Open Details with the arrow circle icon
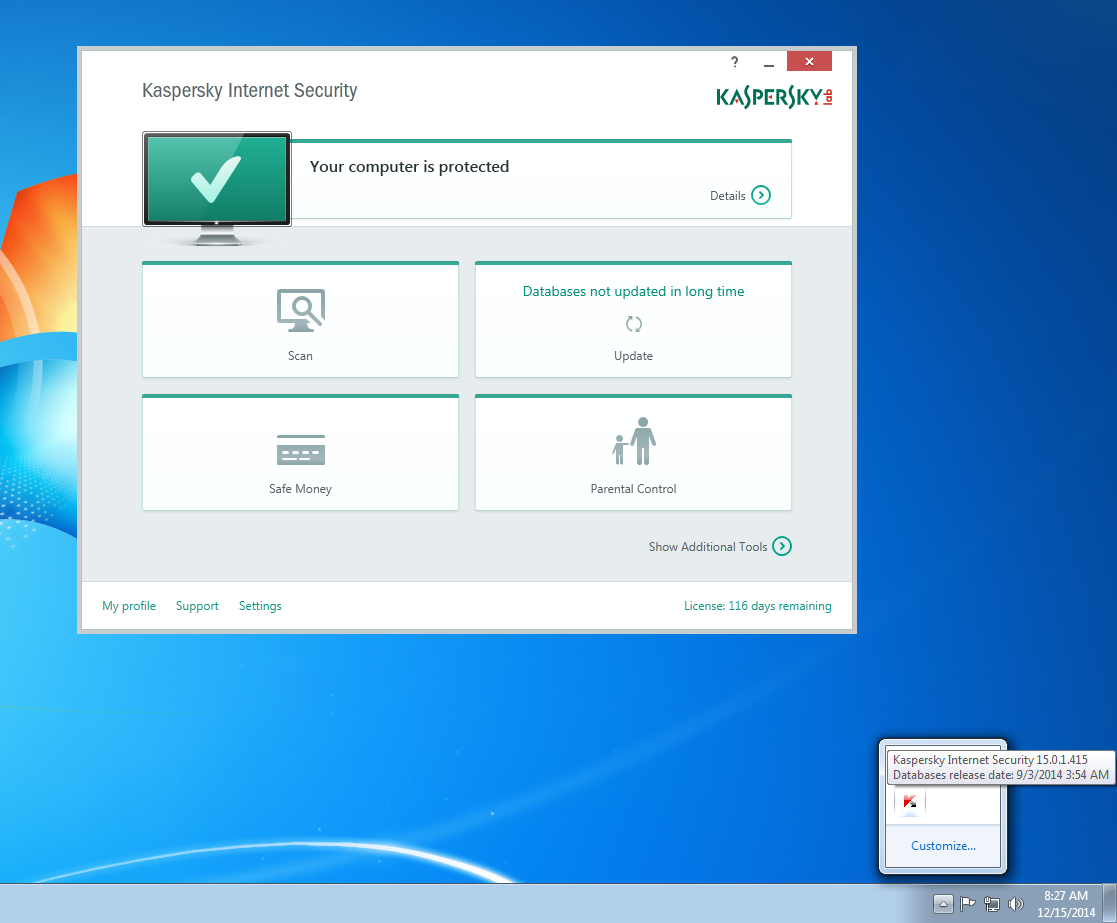 [761, 195]
